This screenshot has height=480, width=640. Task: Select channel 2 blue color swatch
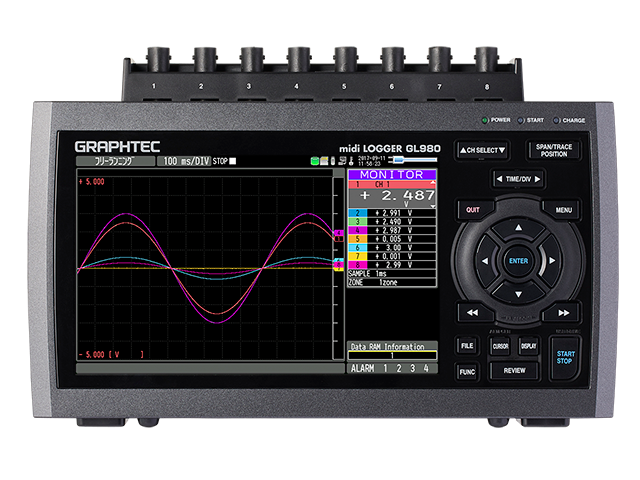[358, 213]
